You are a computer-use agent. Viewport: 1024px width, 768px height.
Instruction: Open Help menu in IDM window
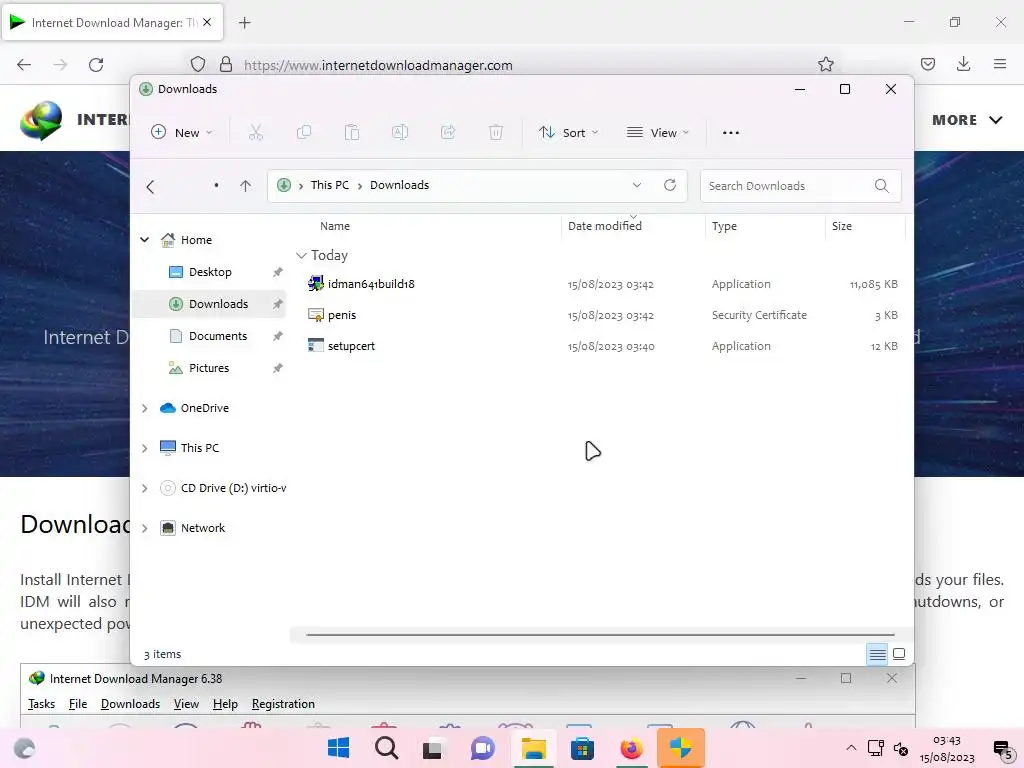pos(225,703)
